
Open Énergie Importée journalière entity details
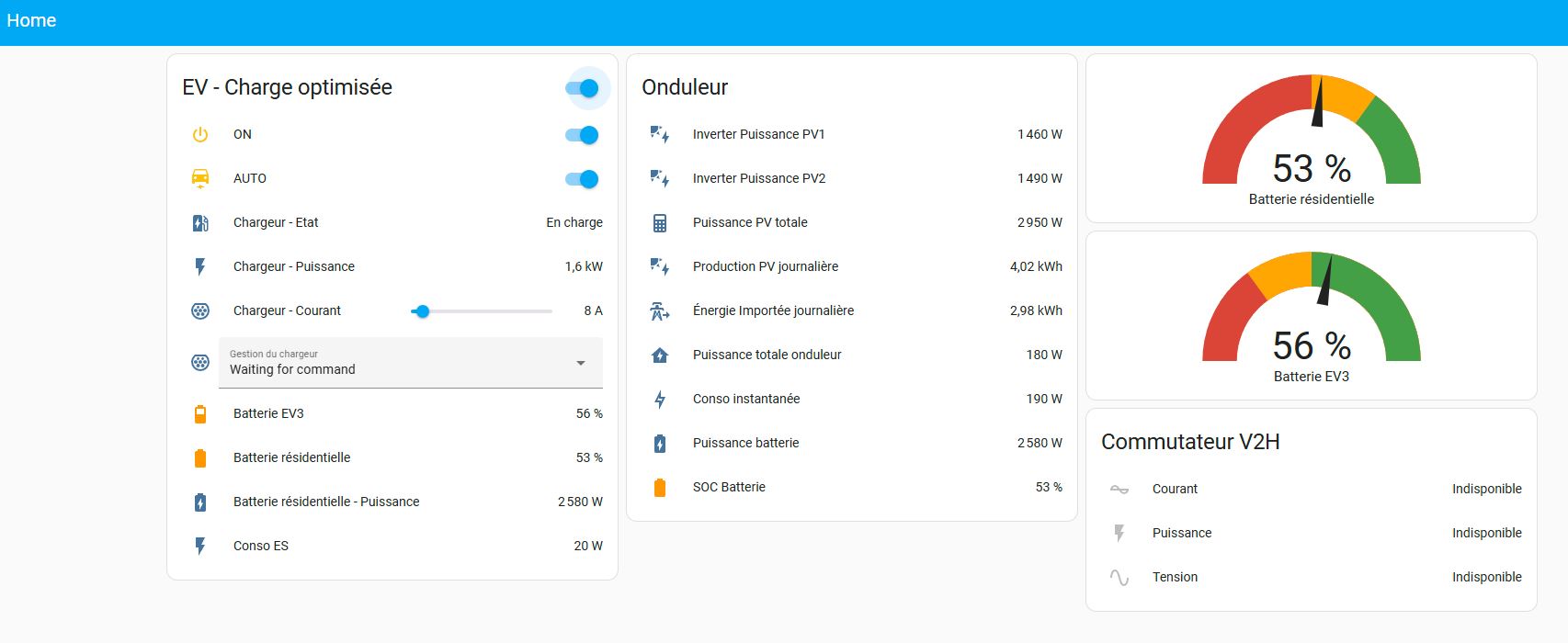click(852, 310)
